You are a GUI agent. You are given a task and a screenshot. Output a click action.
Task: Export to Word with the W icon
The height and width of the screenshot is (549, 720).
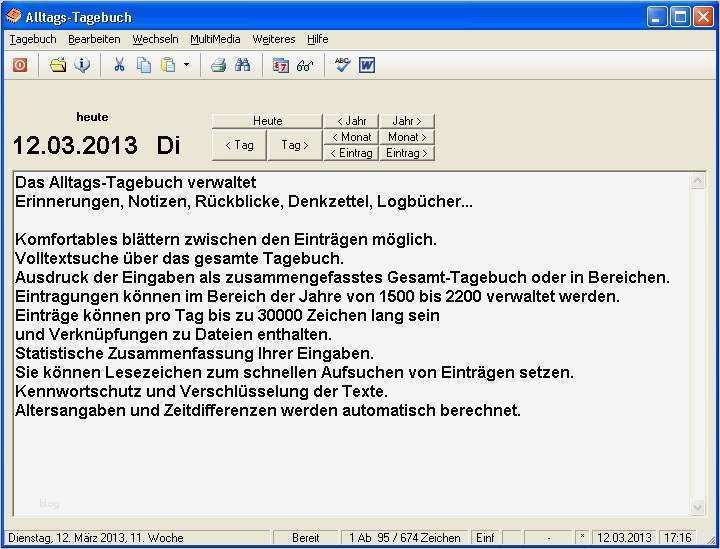coord(367,65)
